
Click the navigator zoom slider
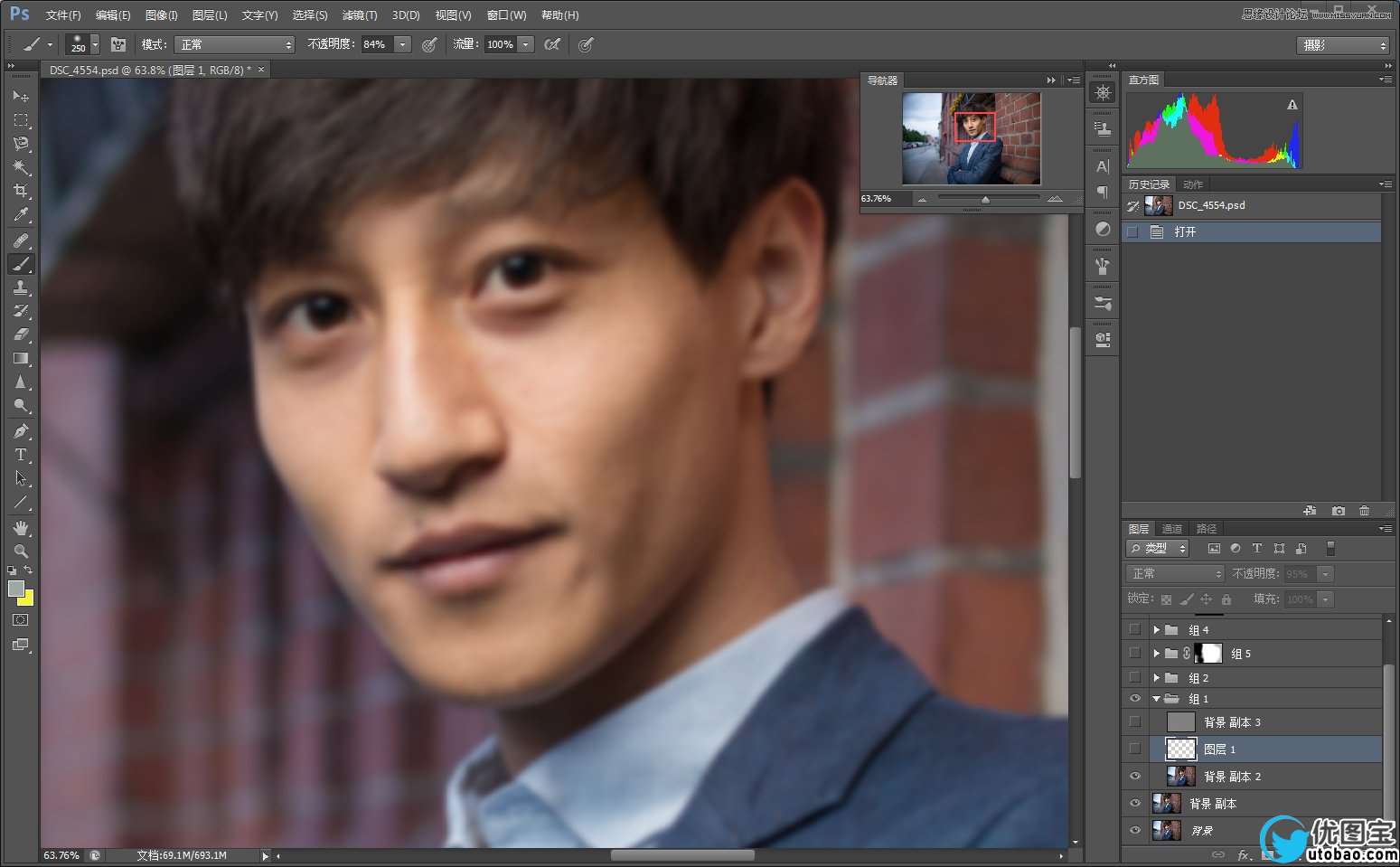click(988, 198)
